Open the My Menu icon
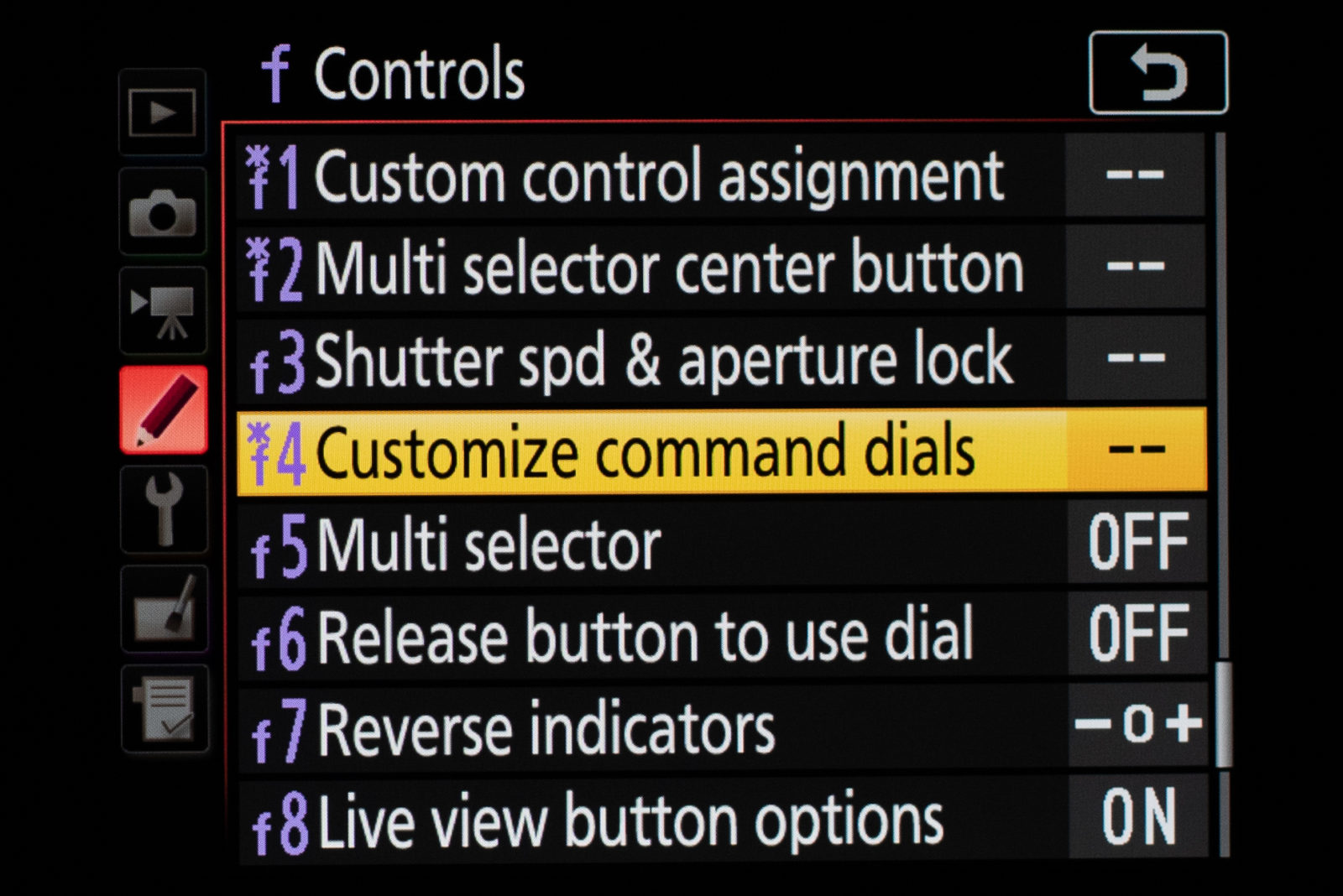This screenshot has width=1343, height=896. pyautogui.click(x=165, y=709)
